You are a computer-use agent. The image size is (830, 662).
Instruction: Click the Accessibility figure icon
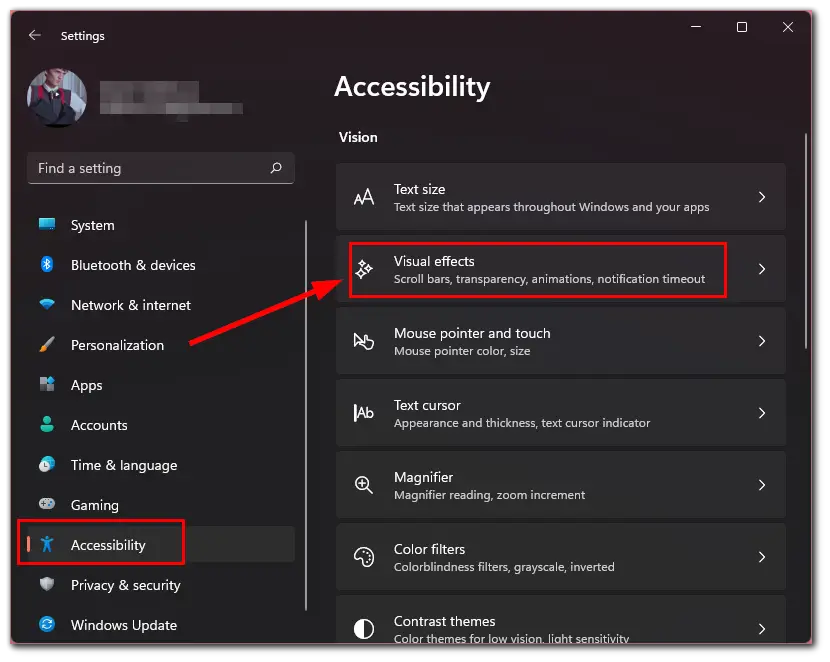pos(47,544)
